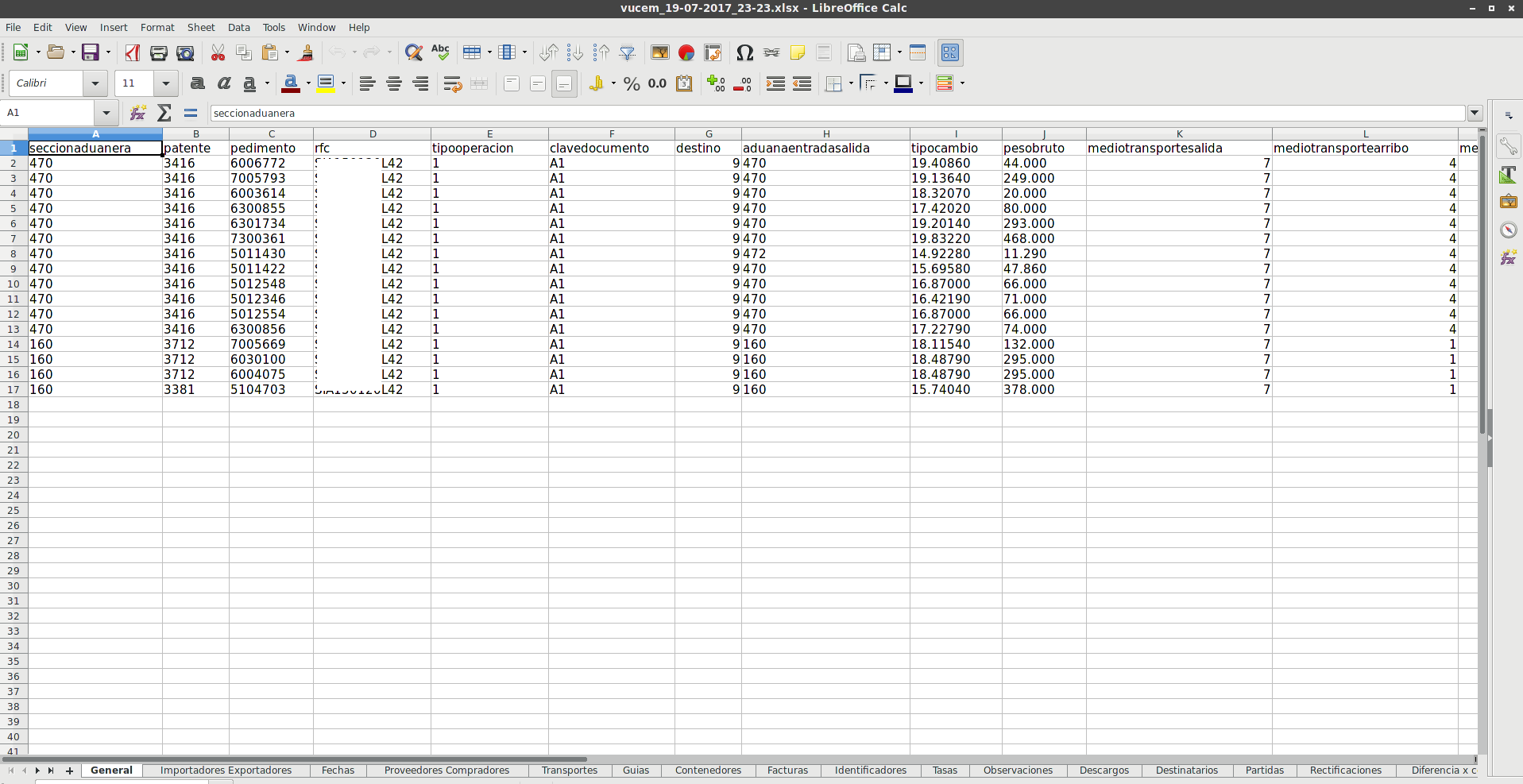Image resolution: width=1523 pixels, height=784 pixels.
Task: Click the AutoFilter funnel icon
Action: click(x=628, y=53)
